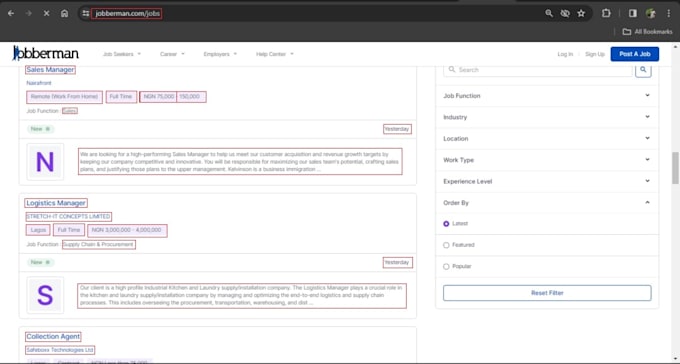Open the Logistics Manager job listing

56,203
